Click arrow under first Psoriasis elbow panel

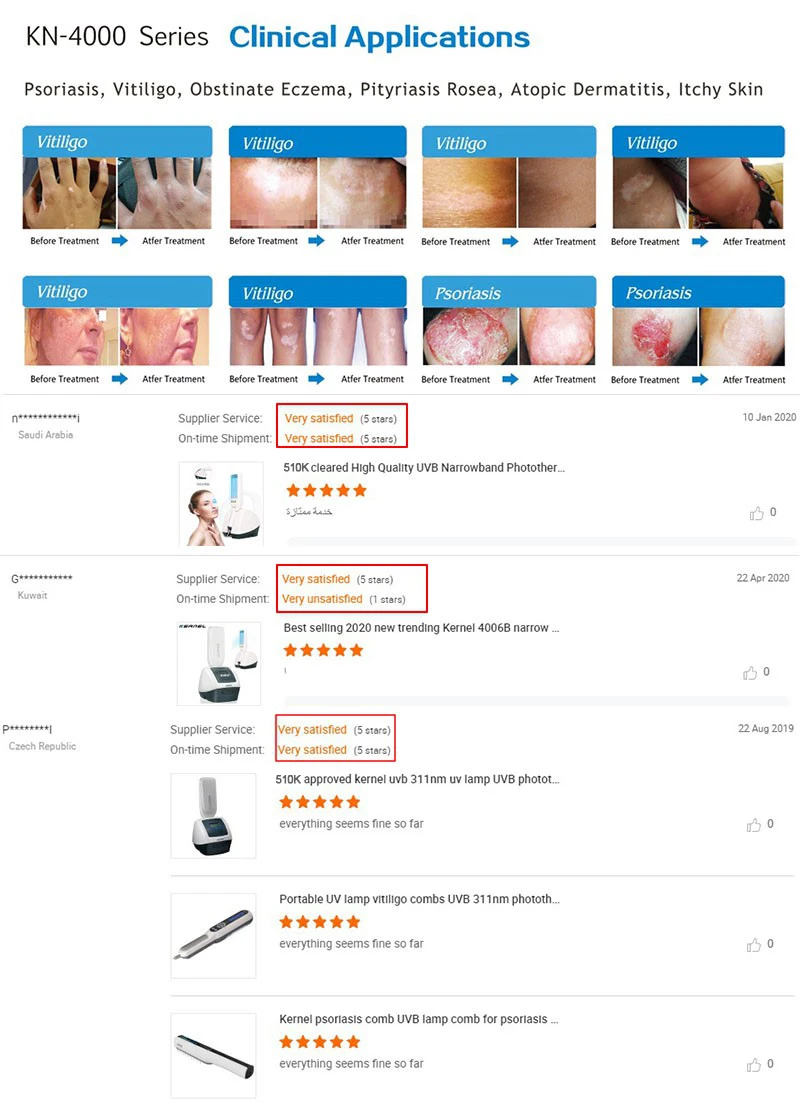511,380
